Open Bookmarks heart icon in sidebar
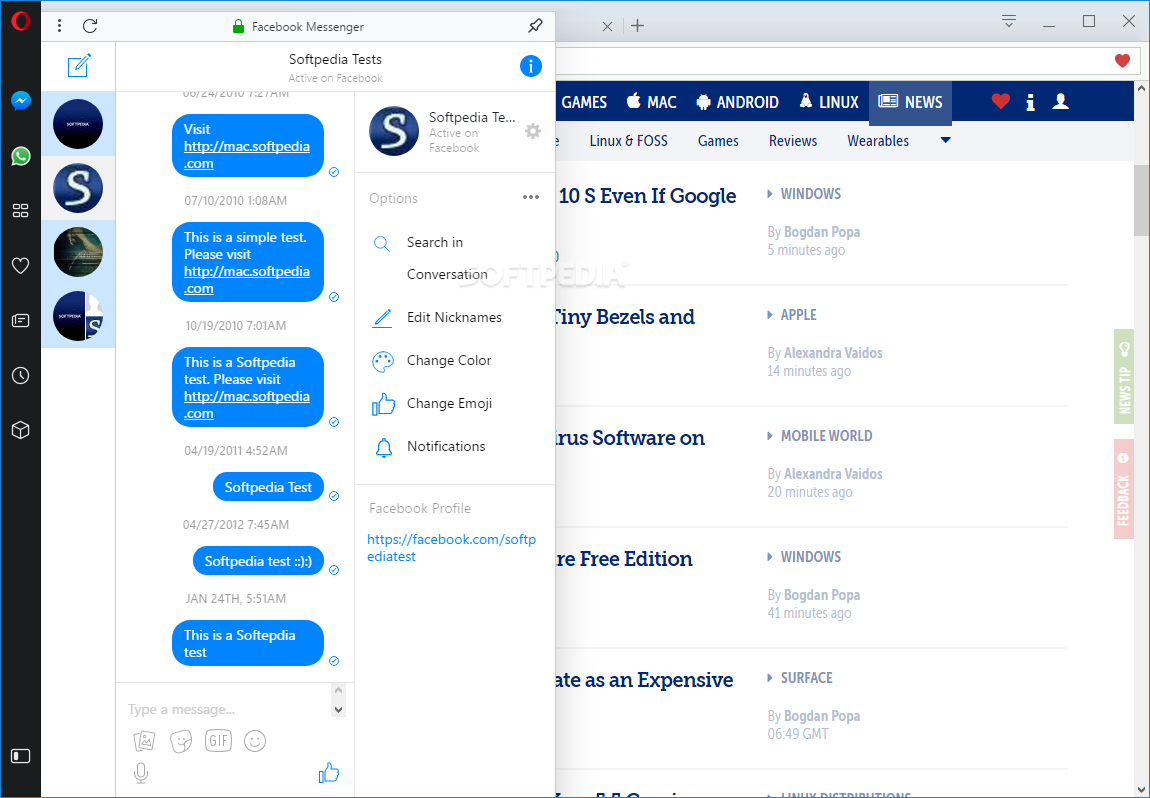The image size is (1150, 798). coord(21,266)
